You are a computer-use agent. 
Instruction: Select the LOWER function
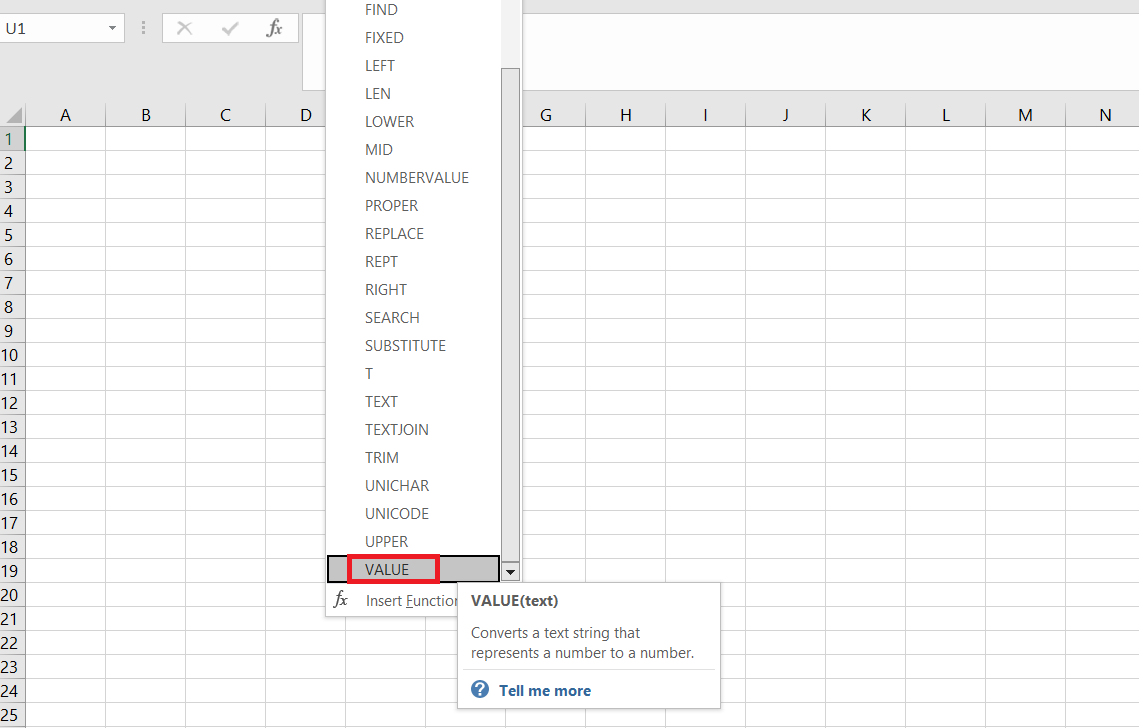pyautogui.click(x=389, y=121)
